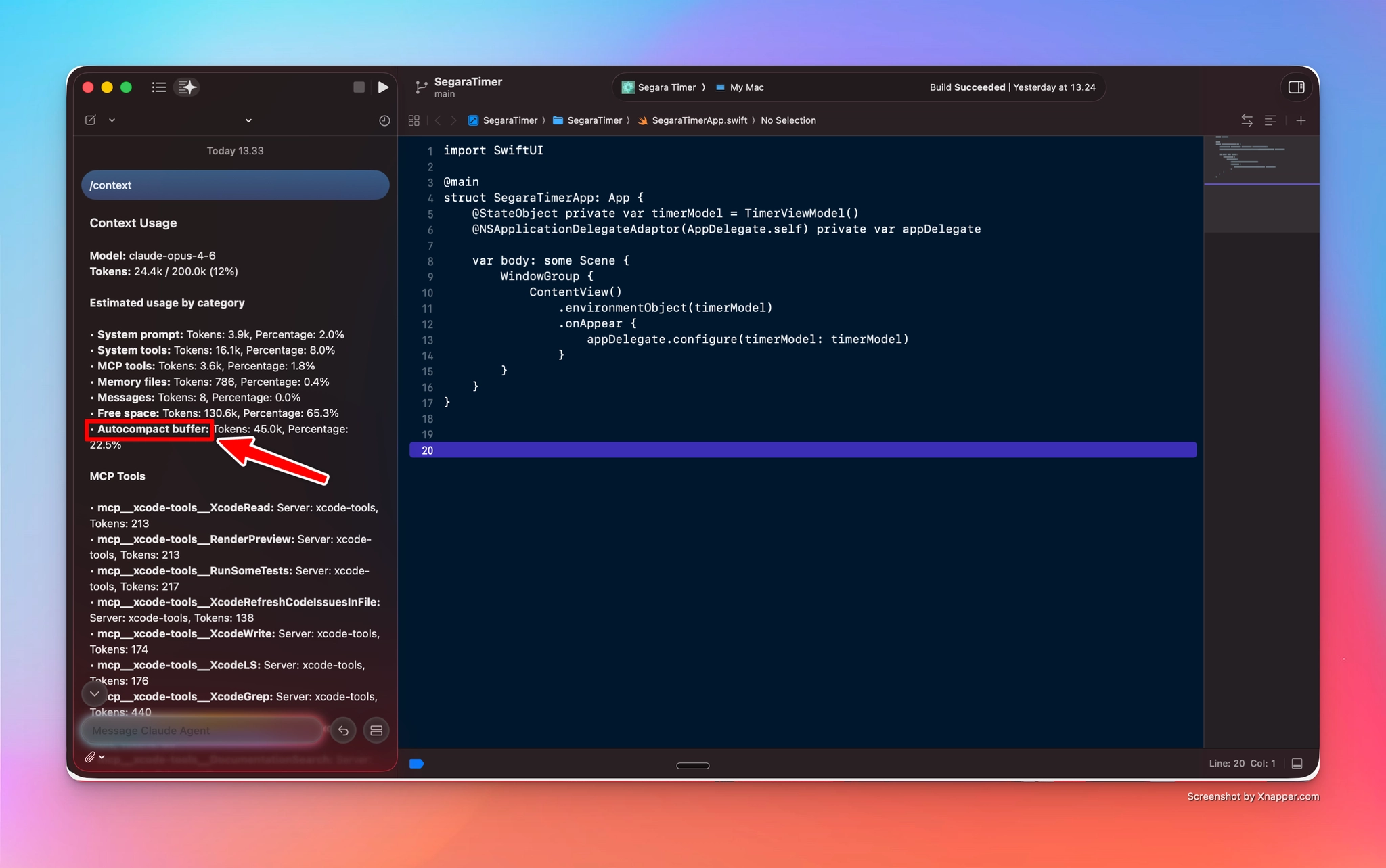Click MCP tools usage row
The height and width of the screenshot is (868, 1386).
click(x=202, y=366)
